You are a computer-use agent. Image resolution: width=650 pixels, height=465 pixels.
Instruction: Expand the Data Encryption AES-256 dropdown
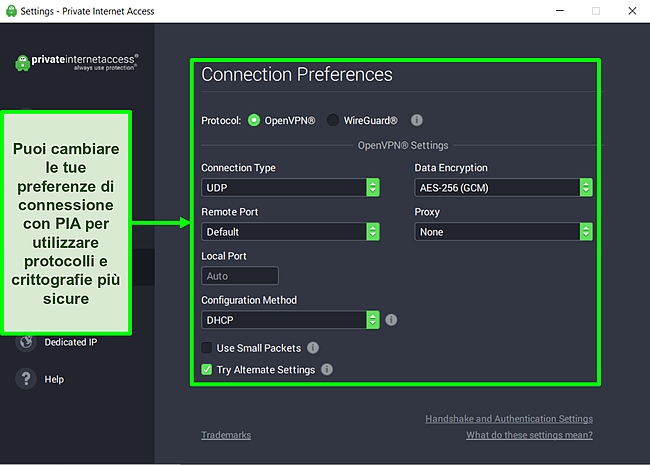(x=503, y=187)
